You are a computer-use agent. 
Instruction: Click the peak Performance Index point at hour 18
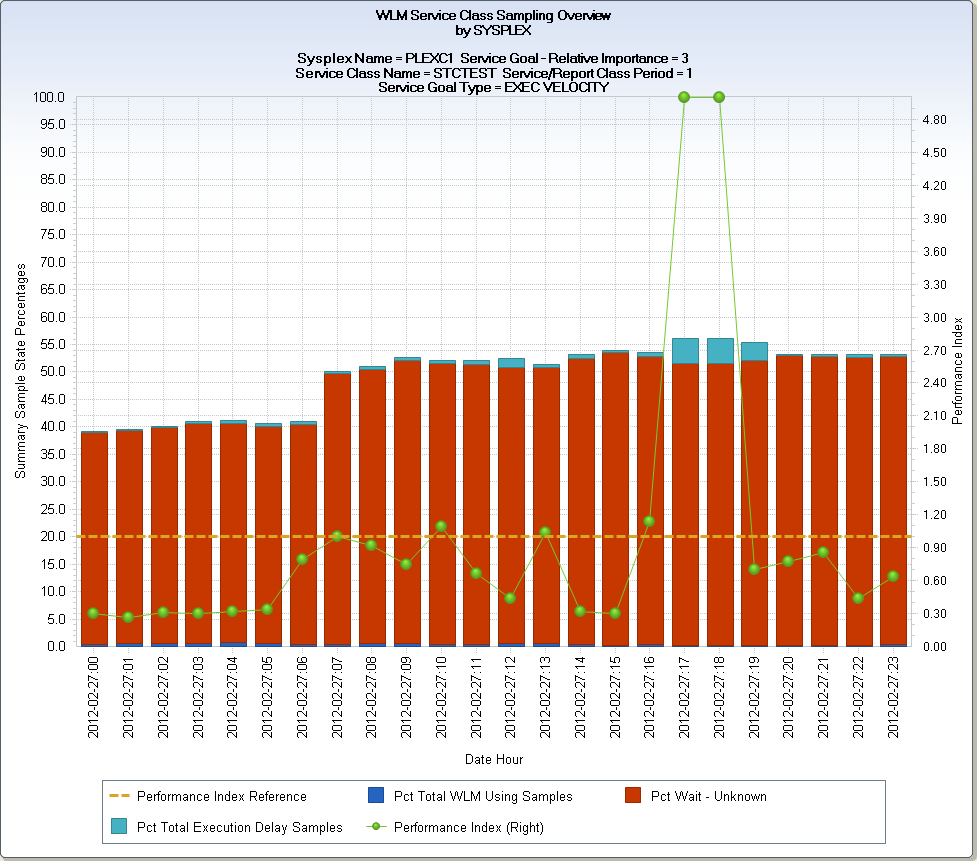(718, 97)
